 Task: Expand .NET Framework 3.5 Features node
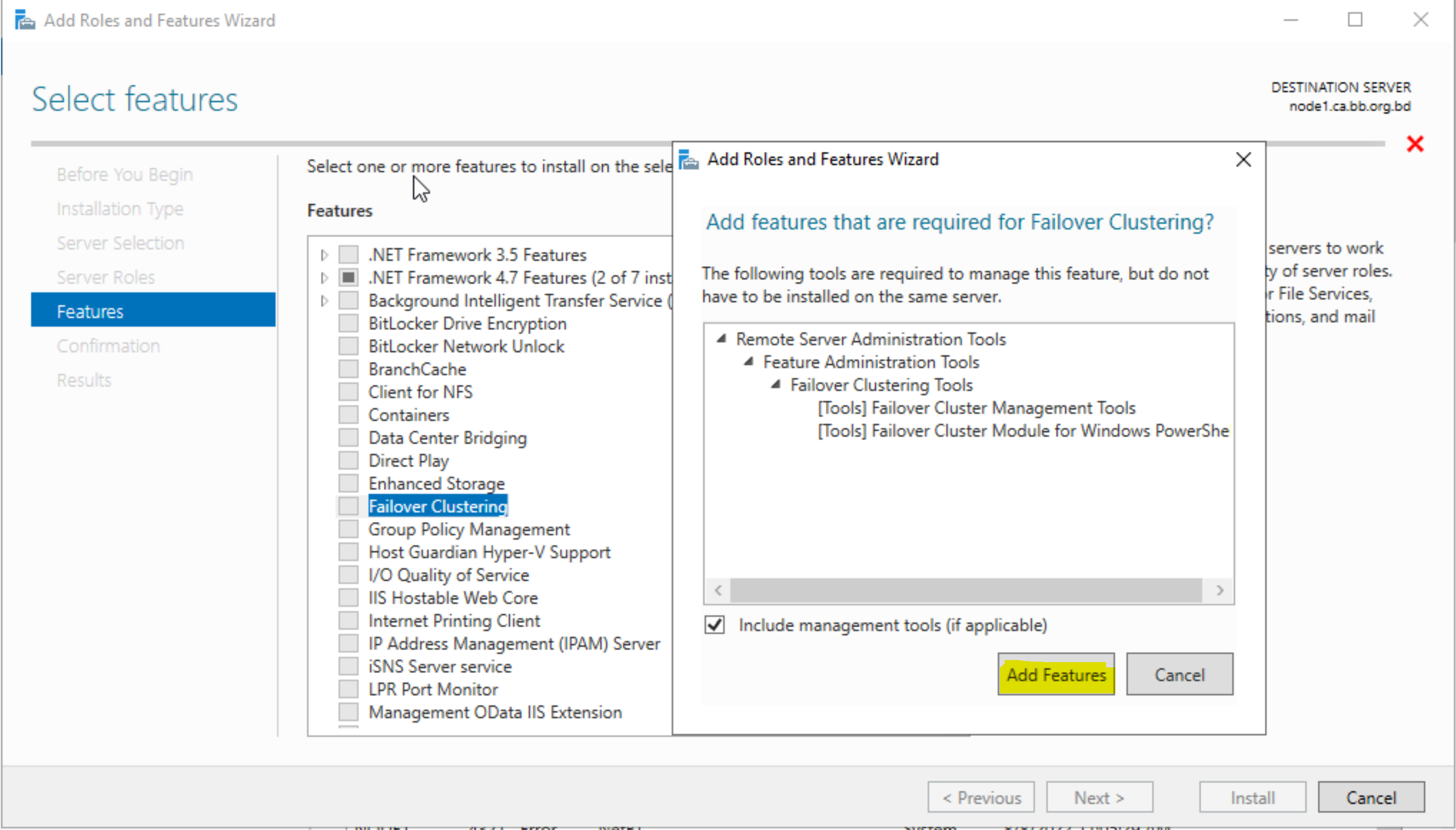(x=324, y=255)
